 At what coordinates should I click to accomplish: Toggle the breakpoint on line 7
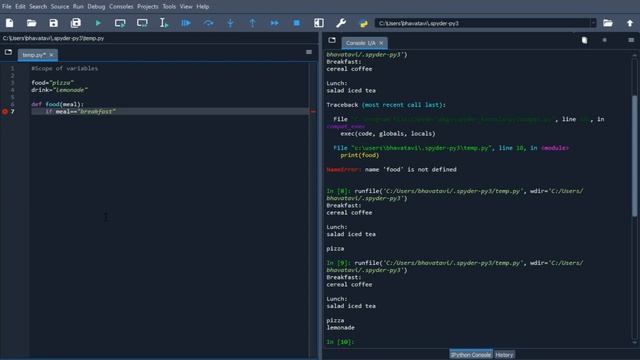[5, 111]
